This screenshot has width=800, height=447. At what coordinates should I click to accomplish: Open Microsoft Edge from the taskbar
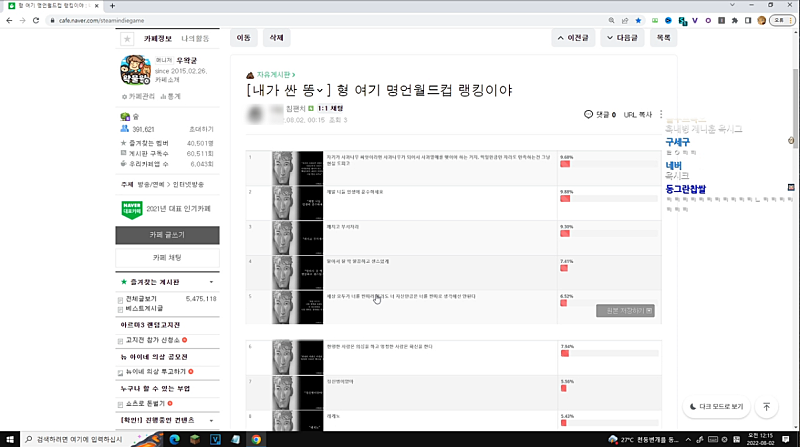point(174,439)
